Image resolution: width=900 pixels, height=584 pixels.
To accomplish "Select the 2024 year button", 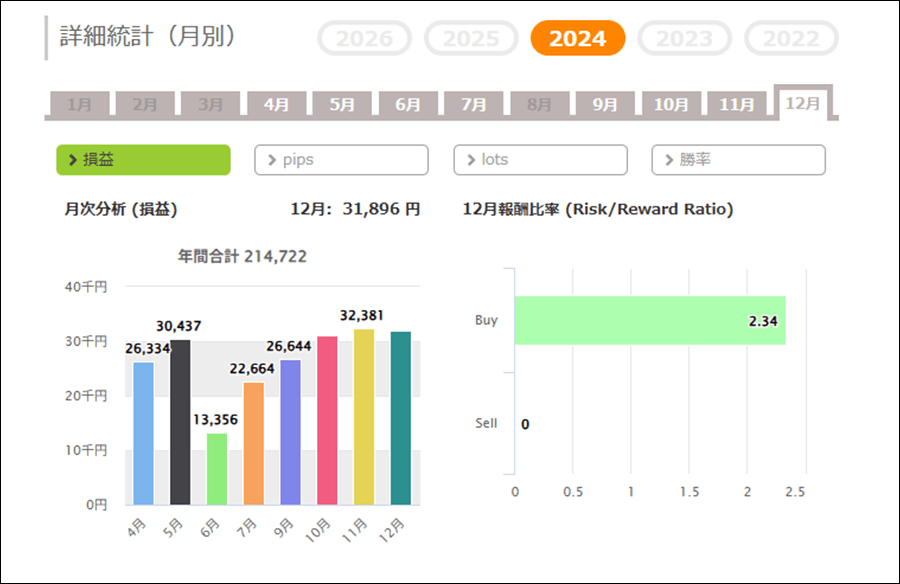I will (577, 39).
